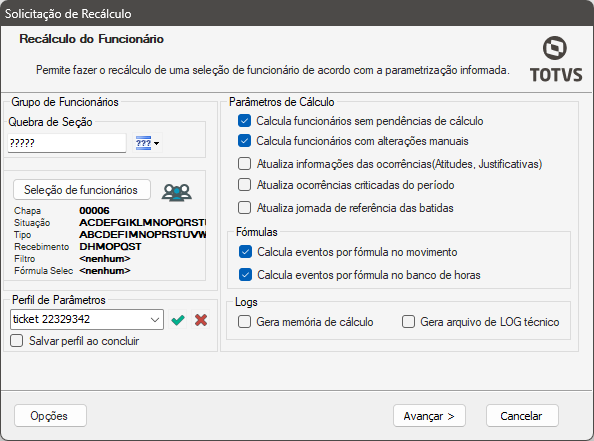Click the TOTVS logo
594x441 pixels.
[x=556, y=59]
